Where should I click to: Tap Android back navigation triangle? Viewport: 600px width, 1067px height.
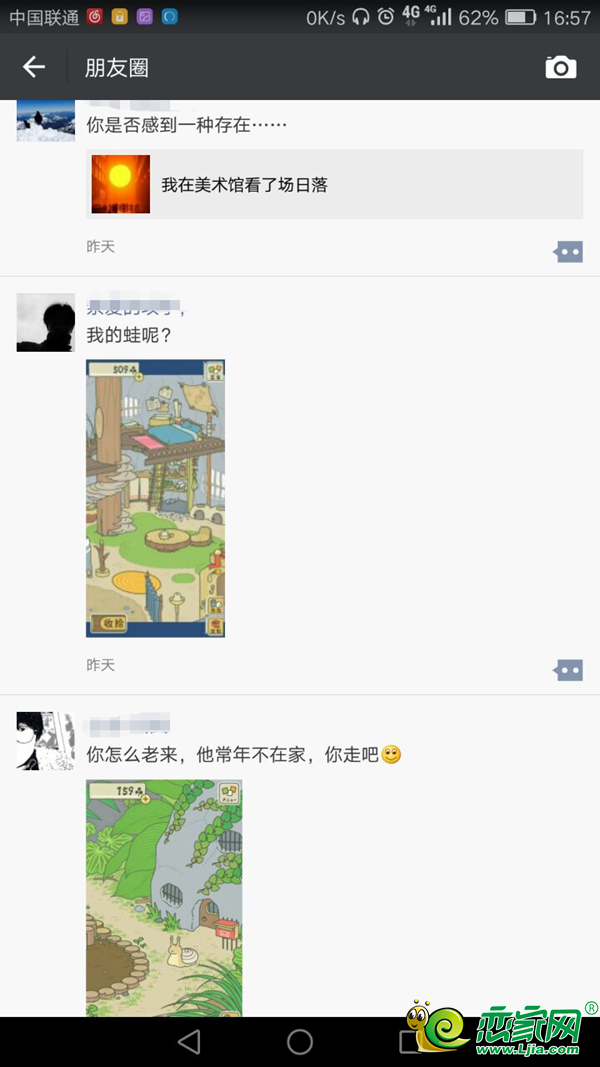pyautogui.click(x=188, y=1042)
